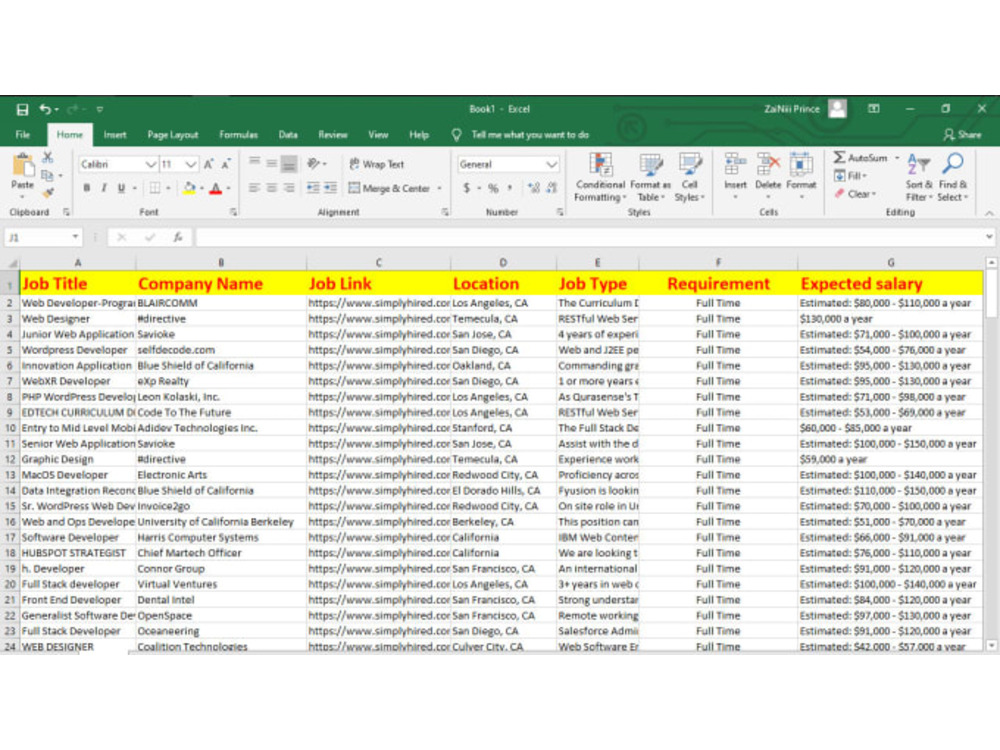1000x750 pixels.
Task: Click the Insert Function fx icon
Action: coord(178,237)
